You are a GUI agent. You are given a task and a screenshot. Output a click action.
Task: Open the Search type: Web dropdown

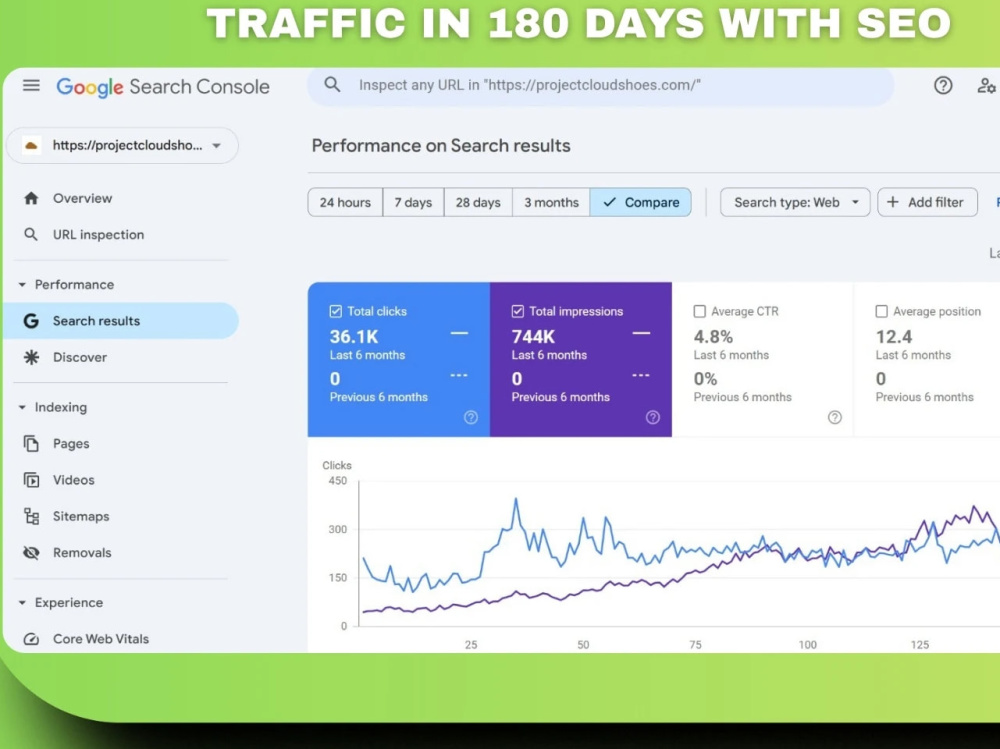pos(795,202)
